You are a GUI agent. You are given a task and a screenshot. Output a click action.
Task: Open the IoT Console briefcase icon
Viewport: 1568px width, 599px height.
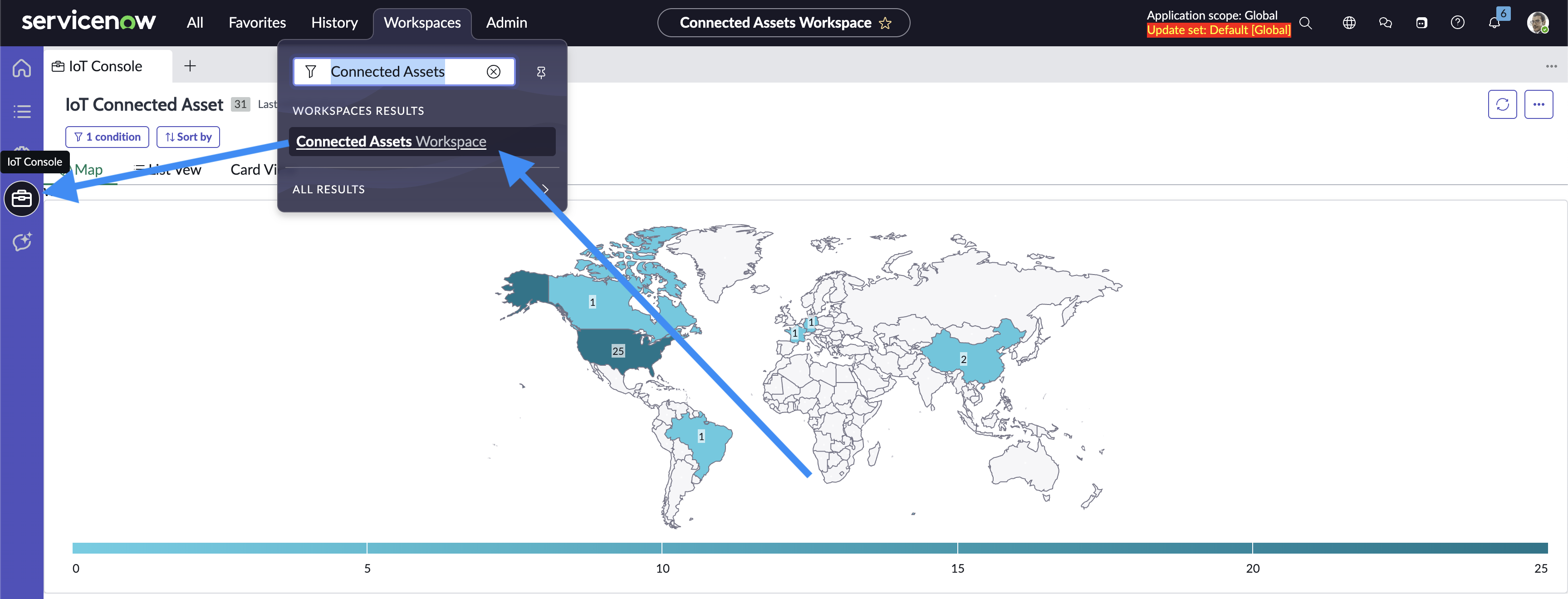point(22,198)
